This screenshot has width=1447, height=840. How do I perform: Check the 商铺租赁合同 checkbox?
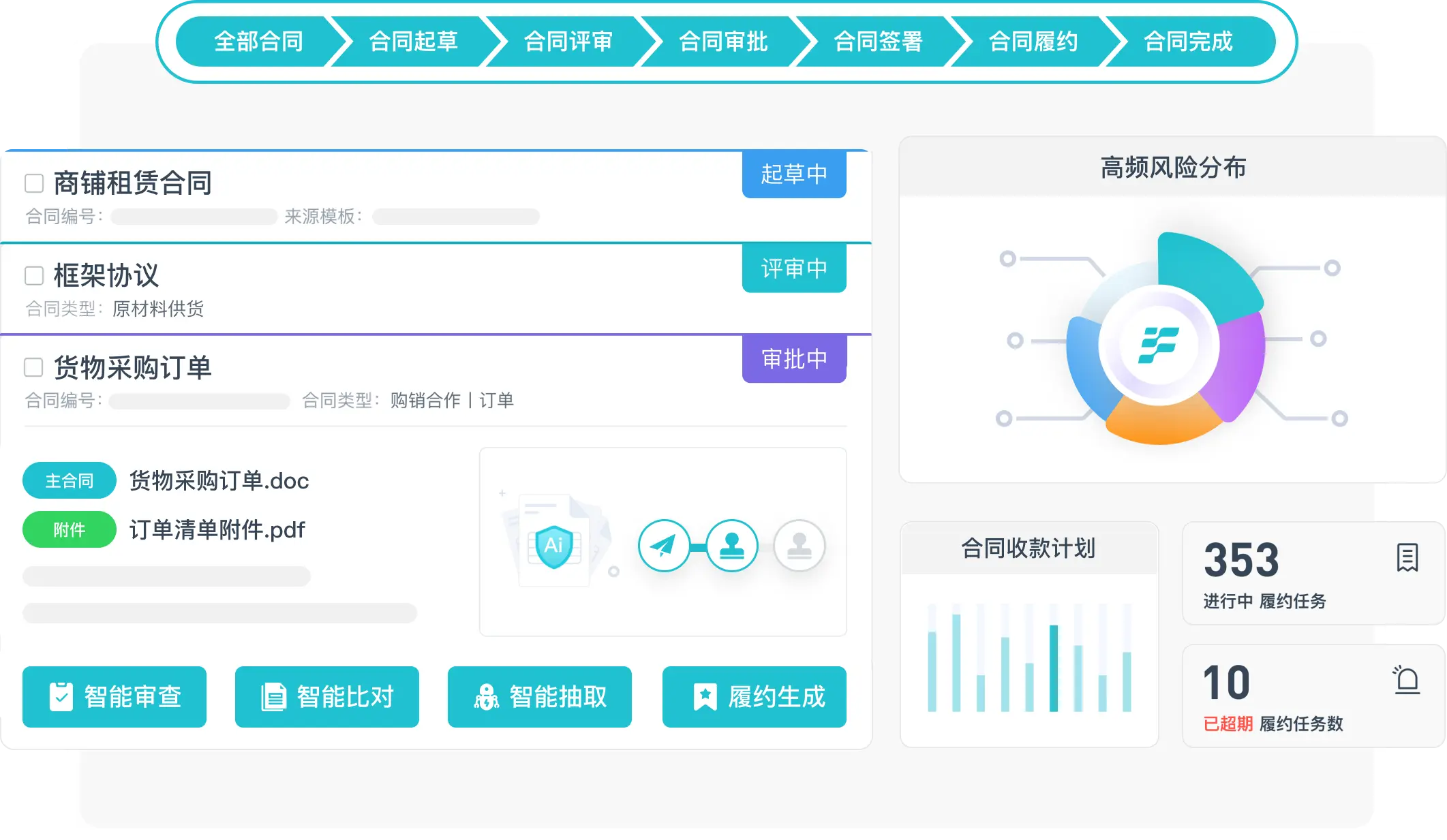(x=34, y=183)
